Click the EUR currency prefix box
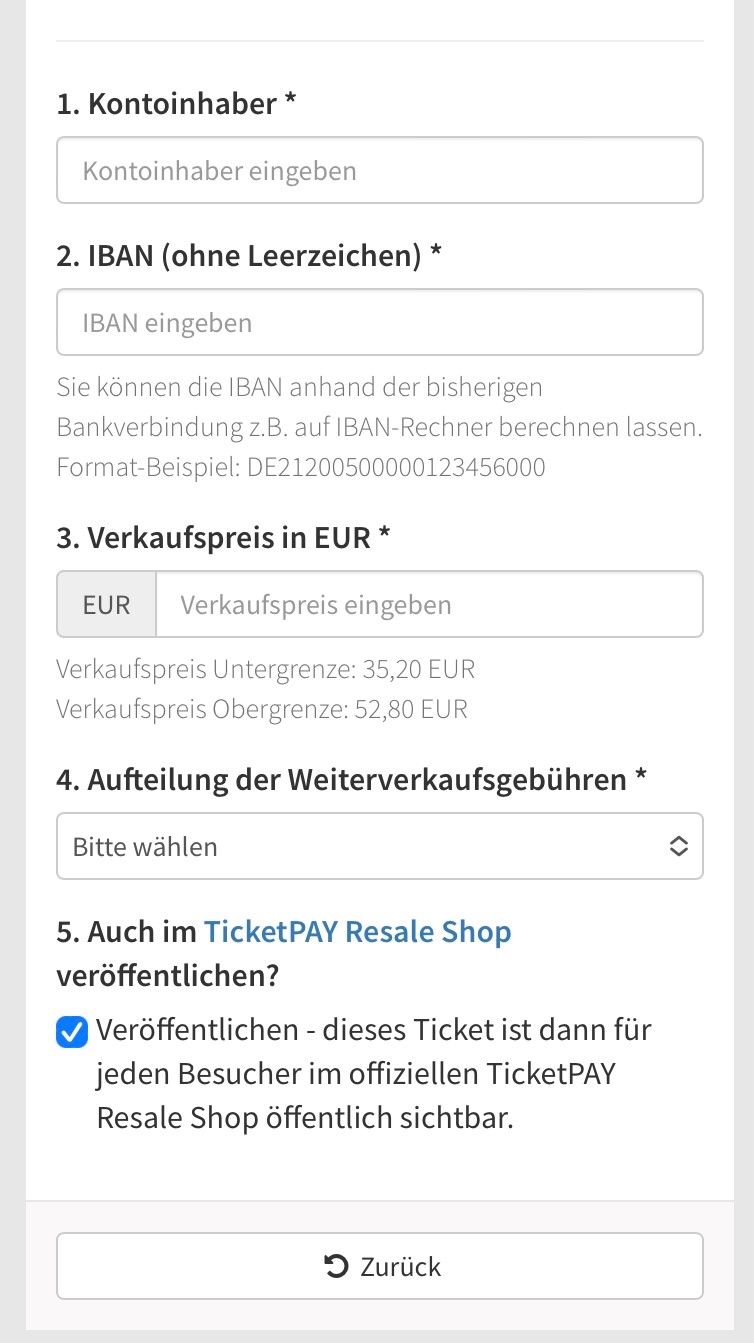Image resolution: width=754 pixels, height=1343 pixels. [x=107, y=604]
